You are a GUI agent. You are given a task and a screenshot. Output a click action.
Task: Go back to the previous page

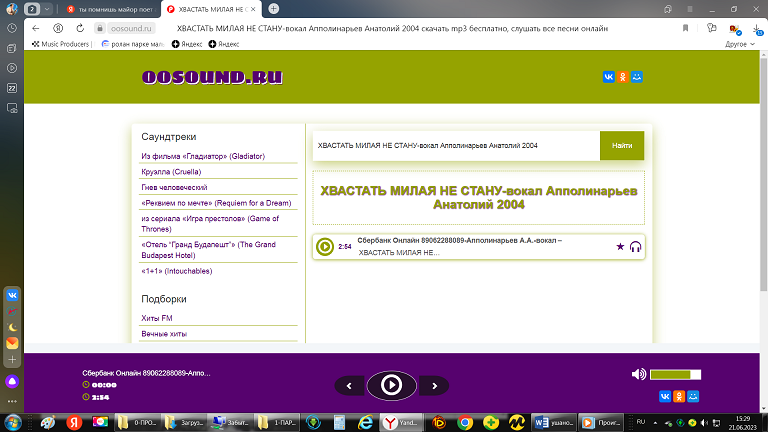tap(36, 28)
